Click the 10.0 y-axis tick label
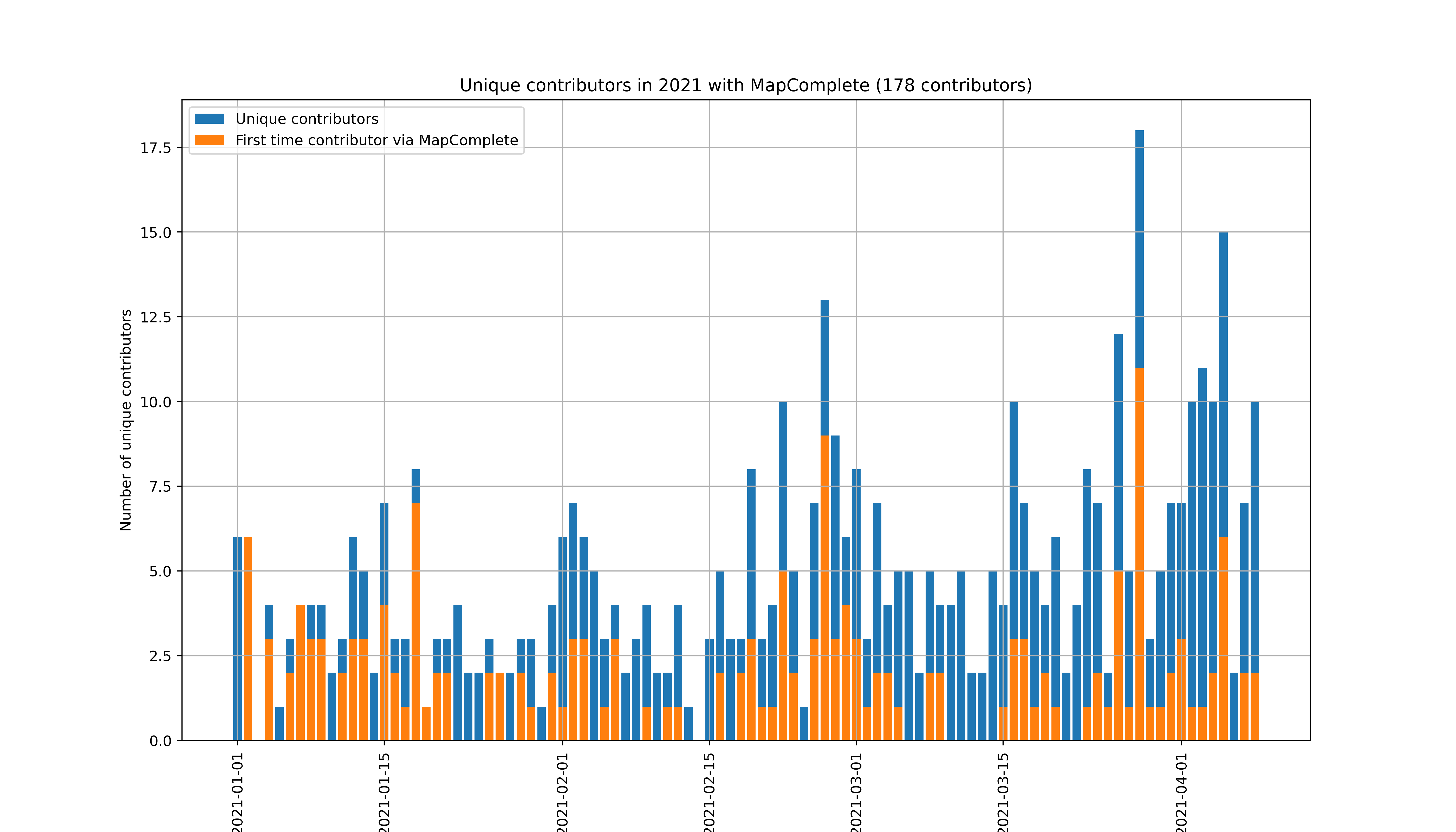1456x832 pixels. pyautogui.click(x=155, y=402)
